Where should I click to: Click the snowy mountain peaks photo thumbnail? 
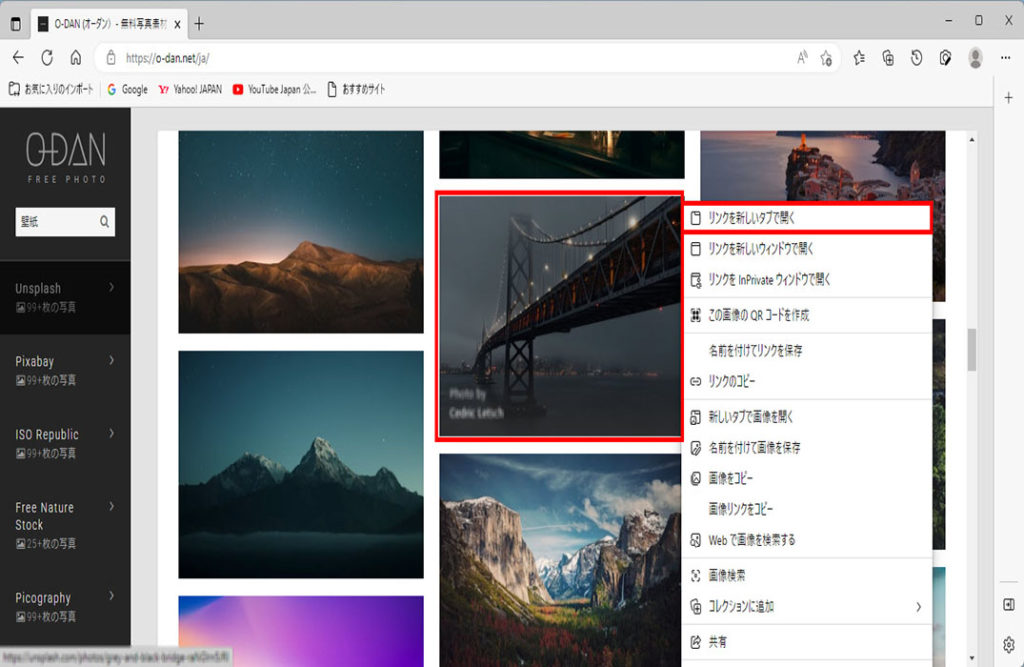click(x=301, y=464)
